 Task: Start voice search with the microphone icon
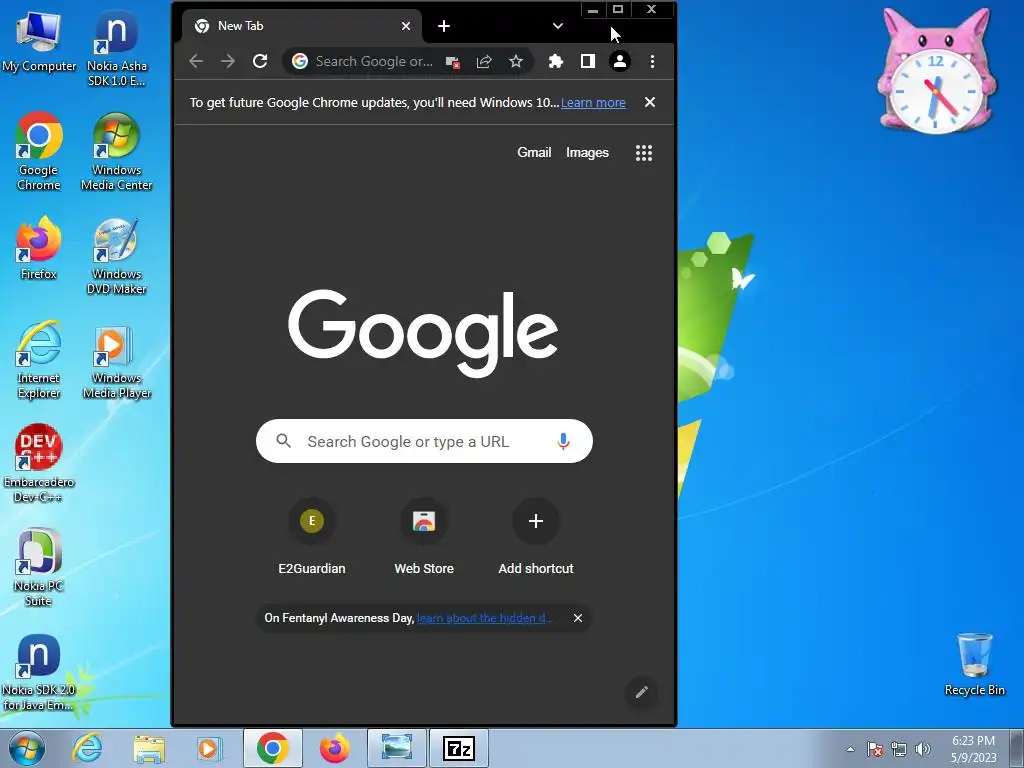pyautogui.click(x=563, y=441)
